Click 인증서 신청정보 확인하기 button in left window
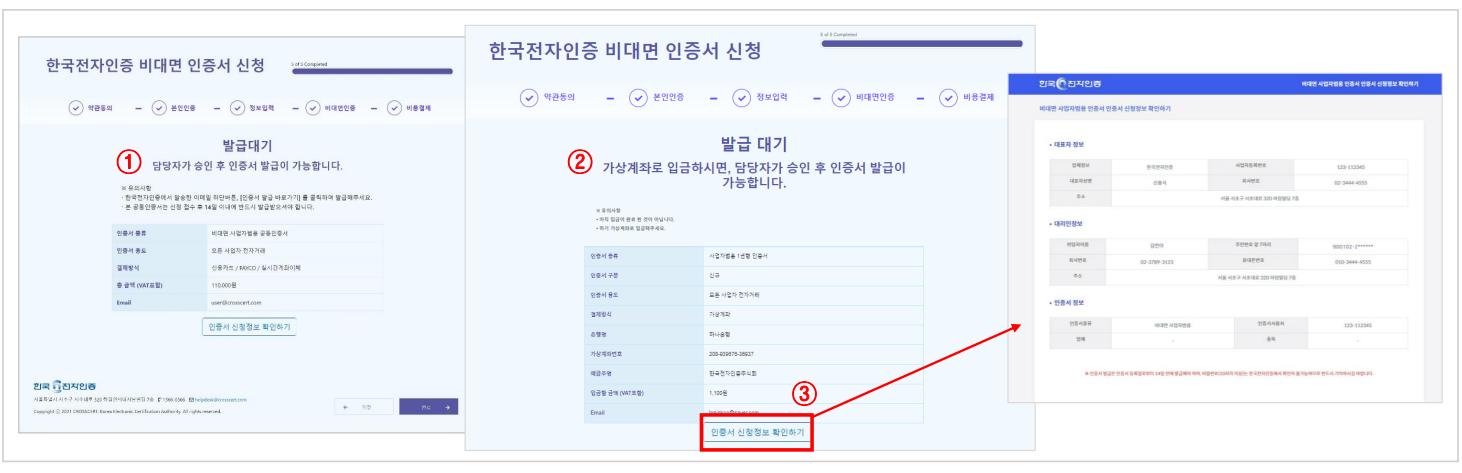Image resolution: width=1462 pixels, height=473 pixels. (249, 327)
